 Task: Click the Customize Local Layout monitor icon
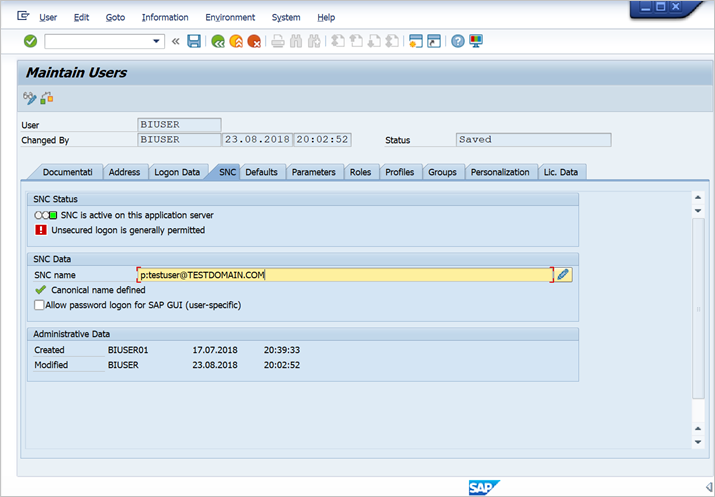(476, 41)
